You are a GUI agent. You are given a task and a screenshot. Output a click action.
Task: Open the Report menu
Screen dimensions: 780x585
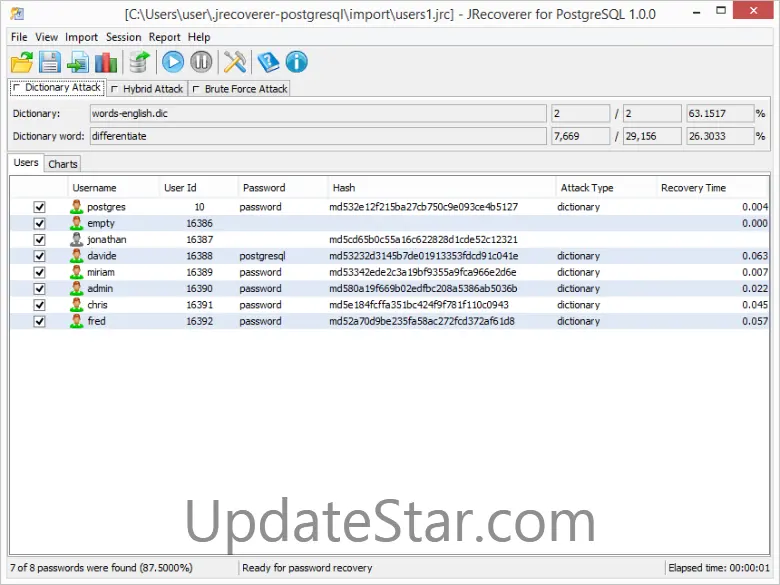[x=165, y=37]
